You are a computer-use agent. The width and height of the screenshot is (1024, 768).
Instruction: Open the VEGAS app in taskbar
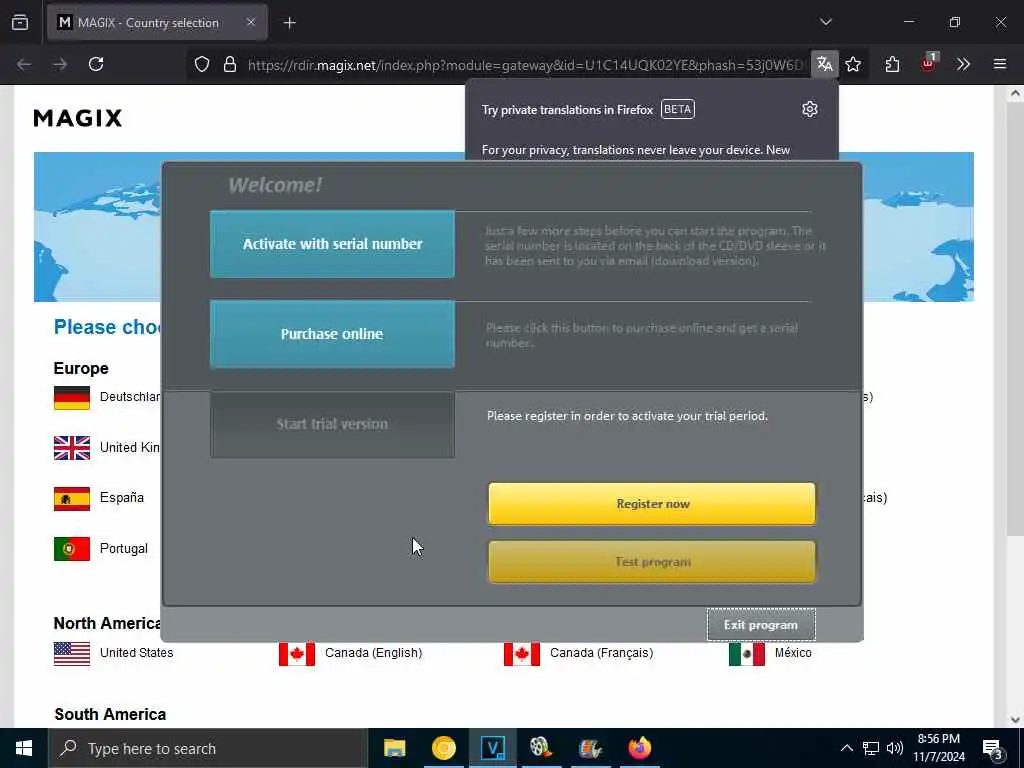pos(492,748)
